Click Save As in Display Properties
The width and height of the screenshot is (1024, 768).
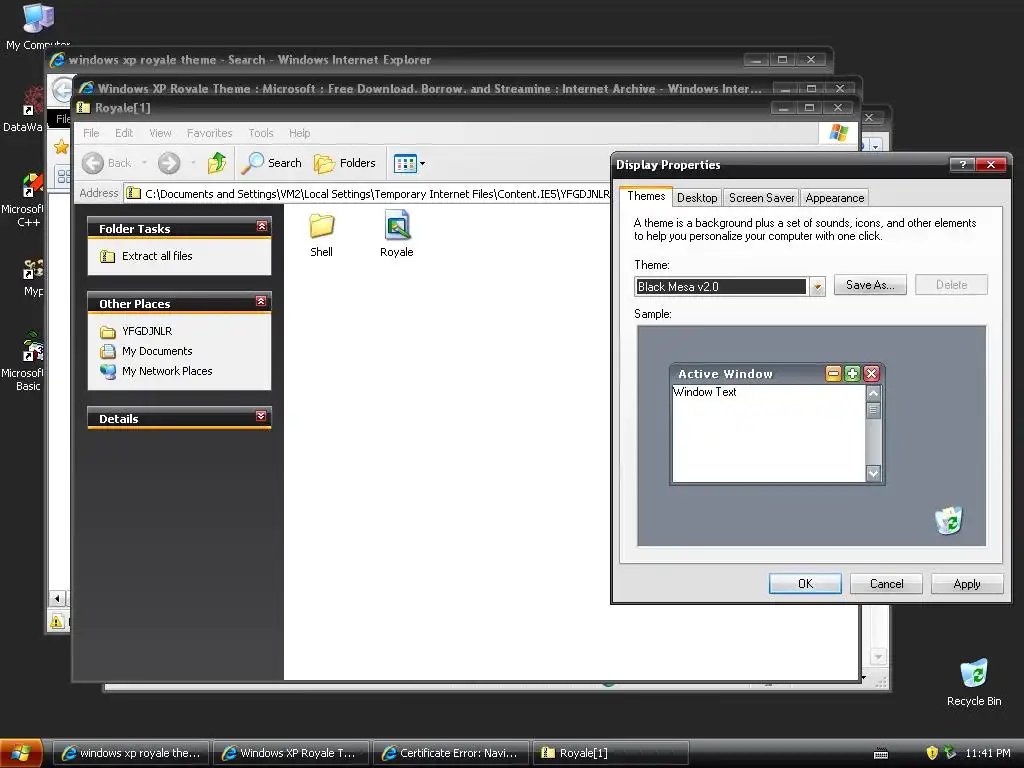[870, 285]
